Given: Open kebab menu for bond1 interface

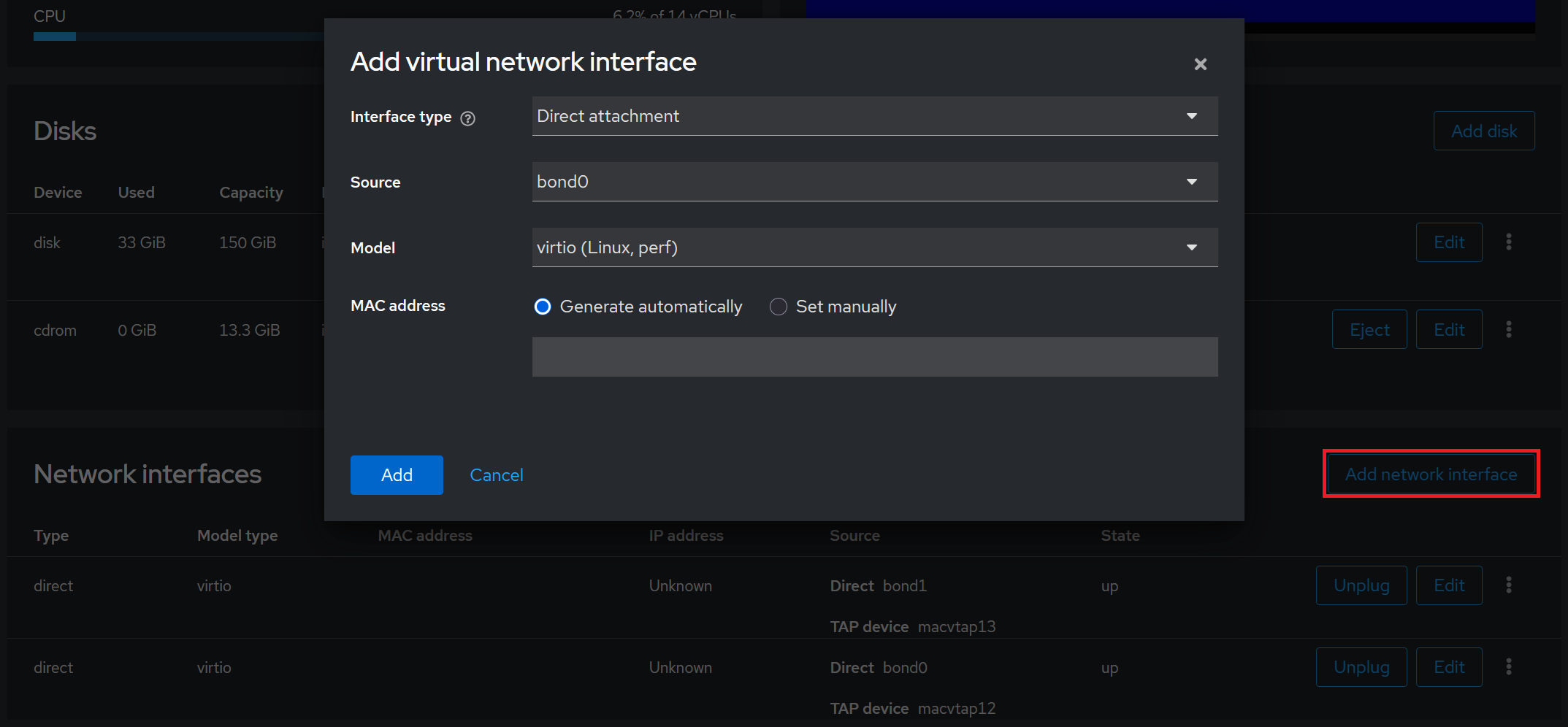Looking at the screenshot, I should [1509, 585].
